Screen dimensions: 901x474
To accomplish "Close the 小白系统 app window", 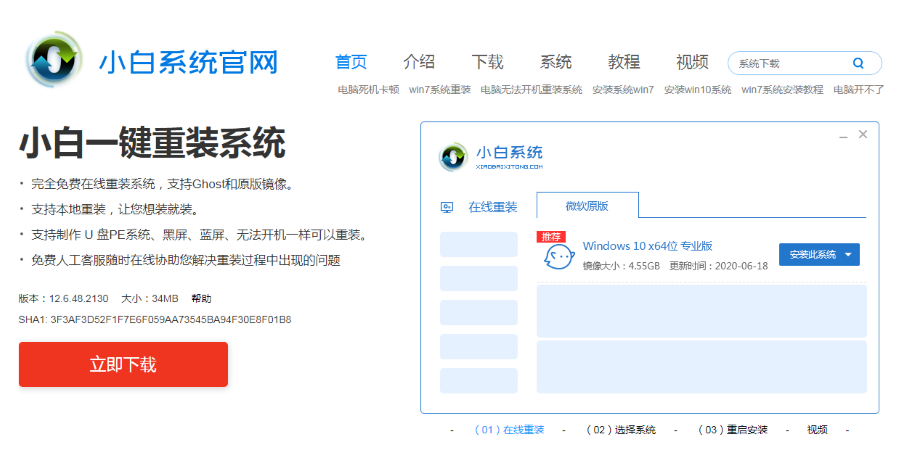I will [x=863, y=134].
